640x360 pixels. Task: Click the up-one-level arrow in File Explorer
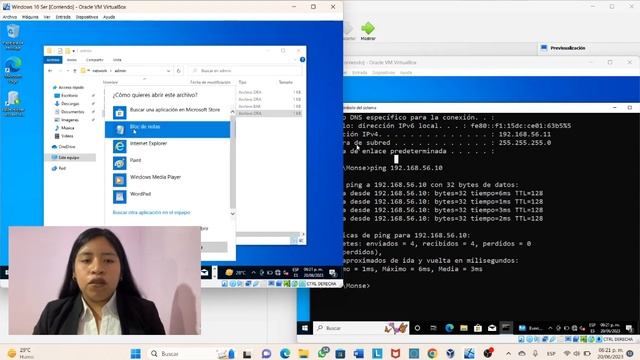(x=75, y=71)
